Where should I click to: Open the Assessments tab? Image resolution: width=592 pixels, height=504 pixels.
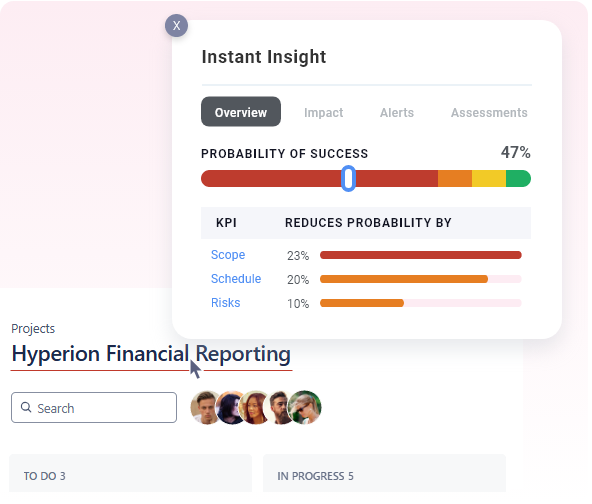489,113
